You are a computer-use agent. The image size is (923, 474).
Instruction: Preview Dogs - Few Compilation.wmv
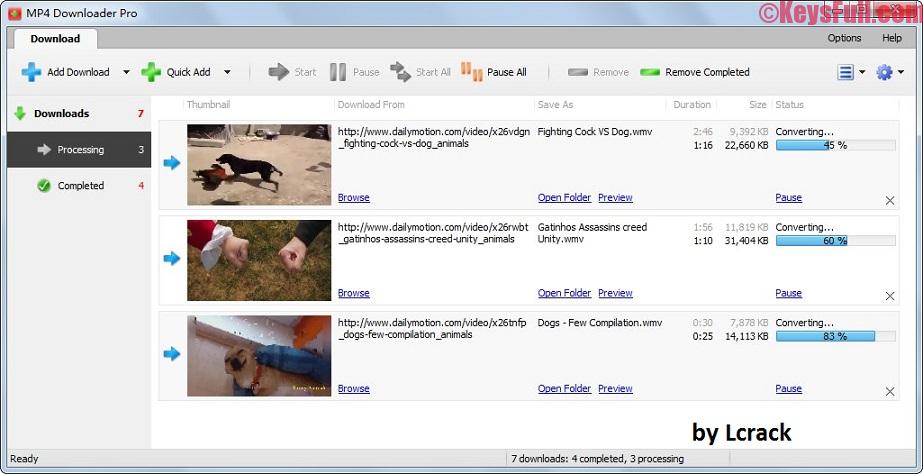pyautogui.click(x=615, y=389)
